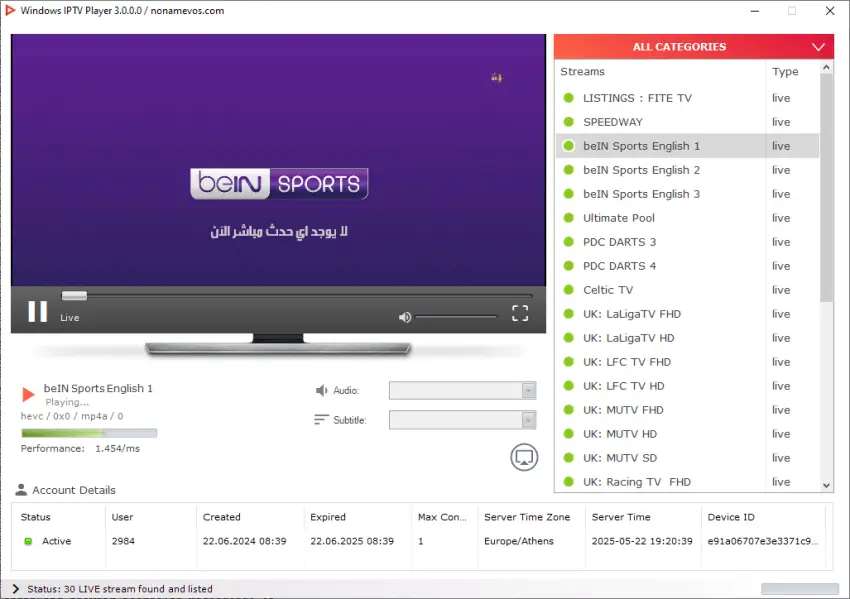850x599 pixels.
Task: Click the expiry date 22.06.2025 08:39
Action: click(352, 541)
